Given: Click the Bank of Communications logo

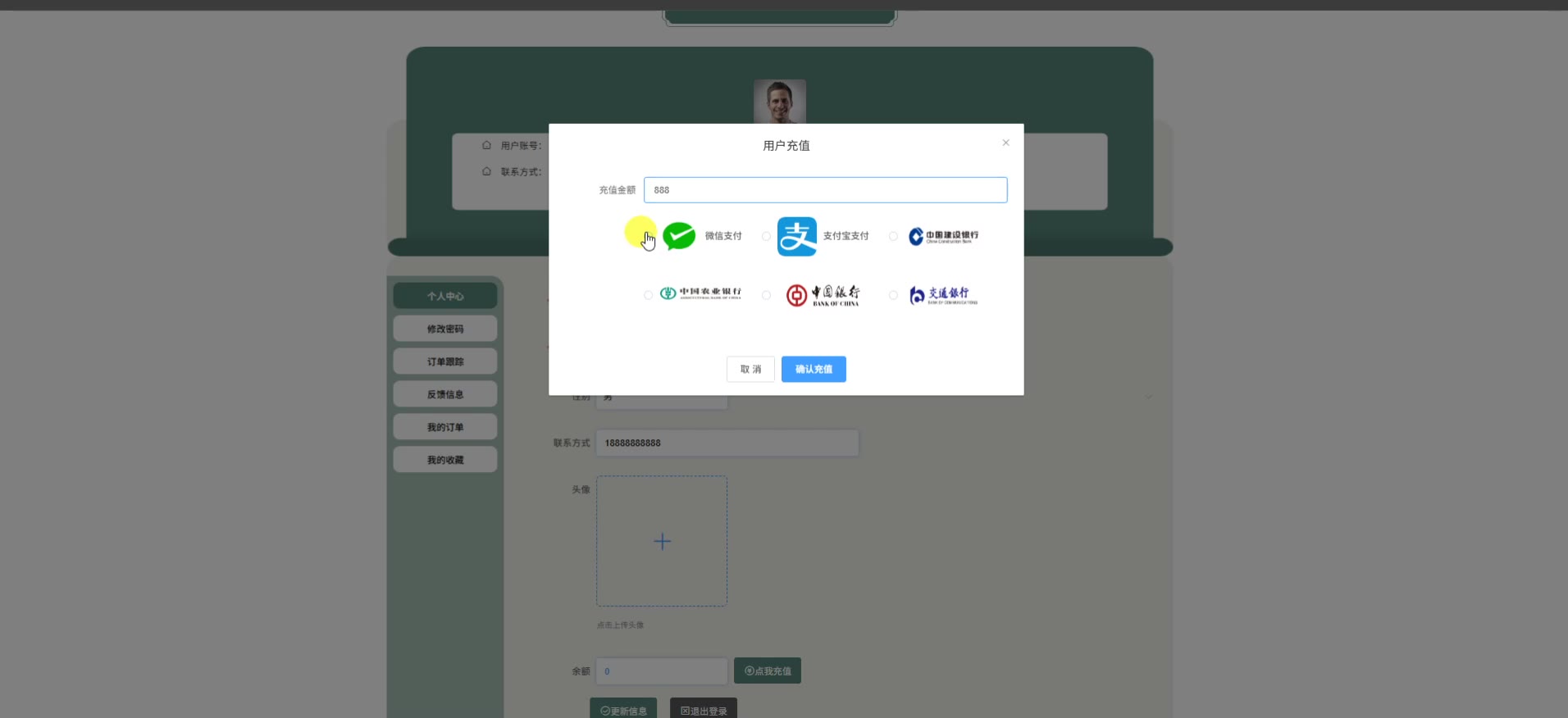Looking at the screenshot, I should point(943,295).
